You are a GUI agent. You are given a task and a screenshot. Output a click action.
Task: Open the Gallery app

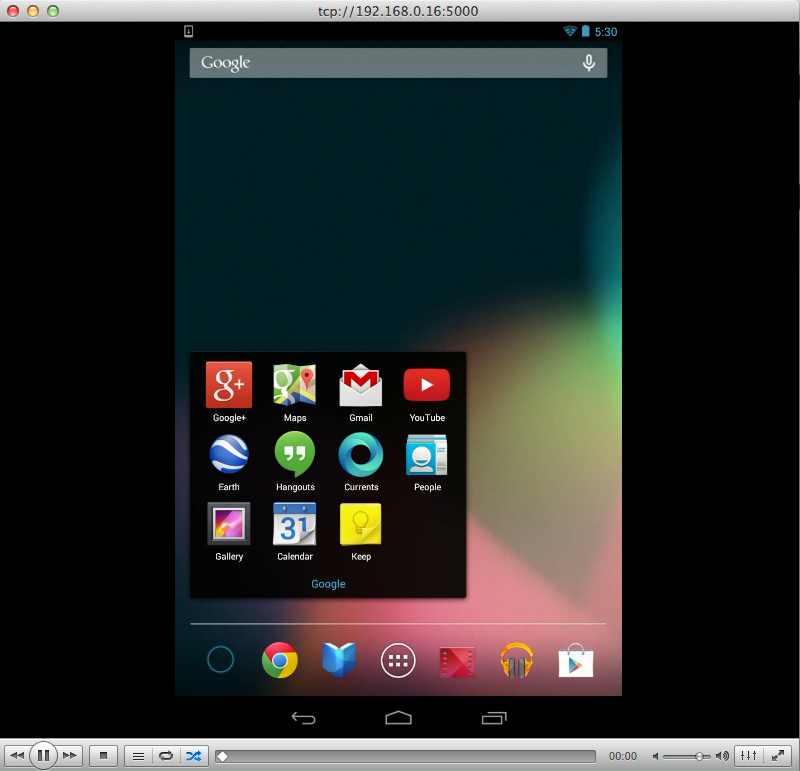[228, 523]
